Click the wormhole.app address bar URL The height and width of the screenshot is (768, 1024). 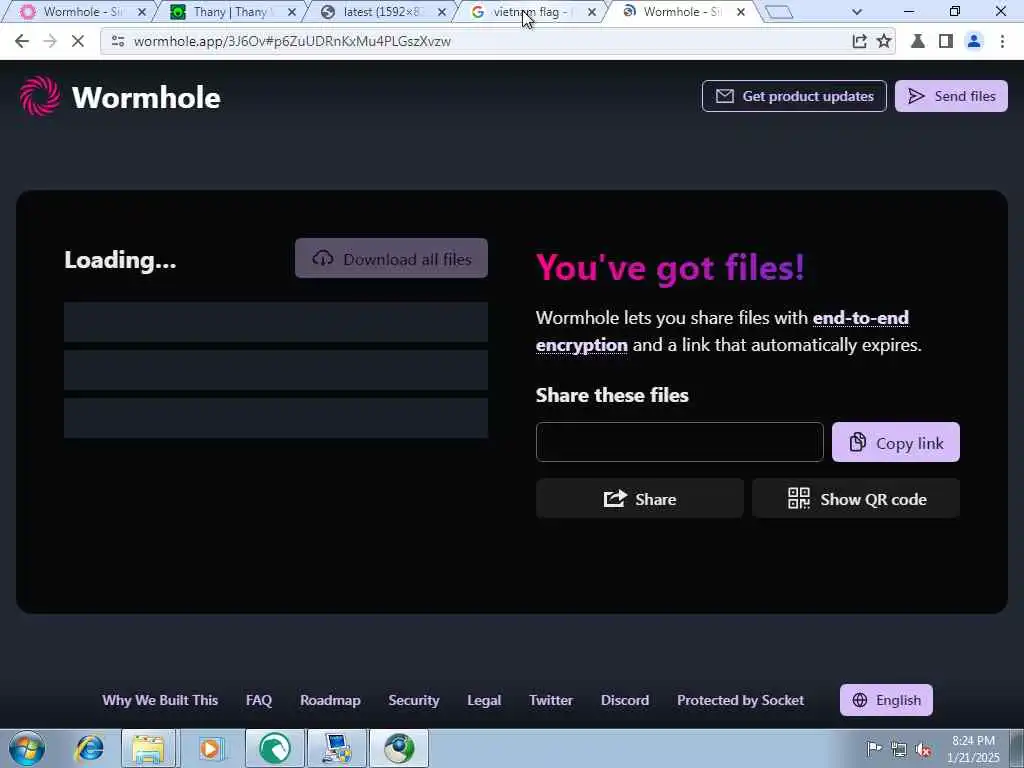292,41
